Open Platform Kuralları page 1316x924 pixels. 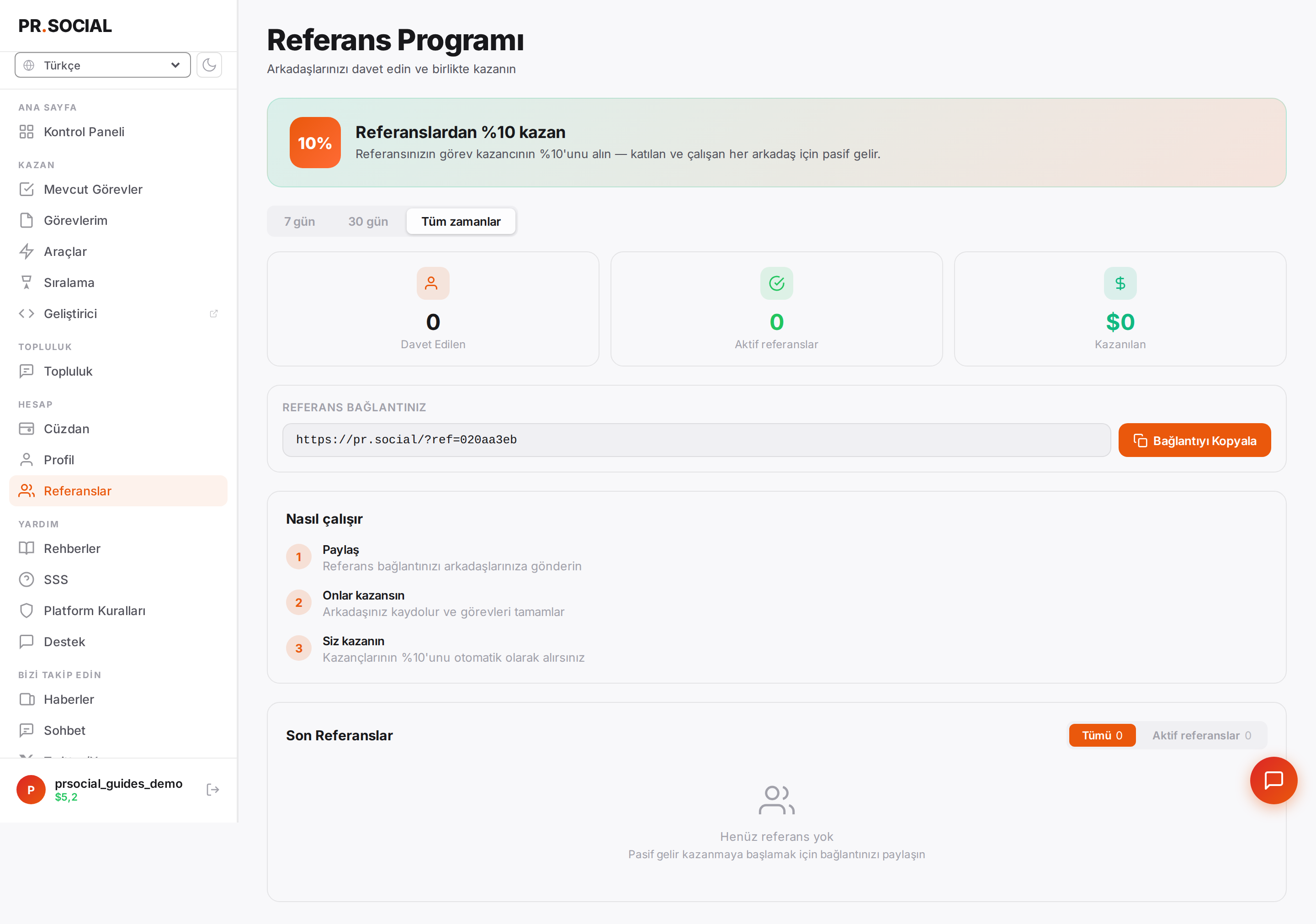pos(119,611)
